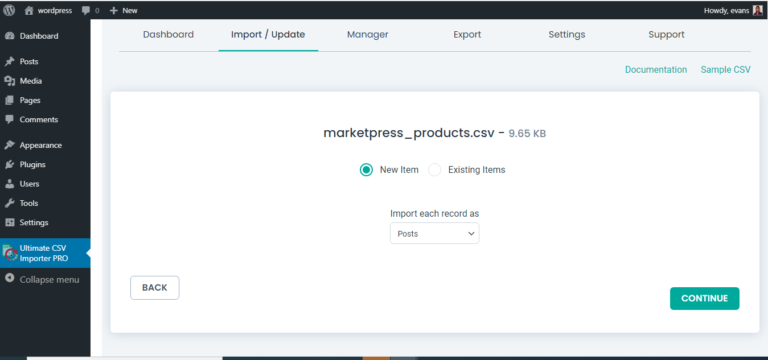Click the plus New button

pos(123,10)
